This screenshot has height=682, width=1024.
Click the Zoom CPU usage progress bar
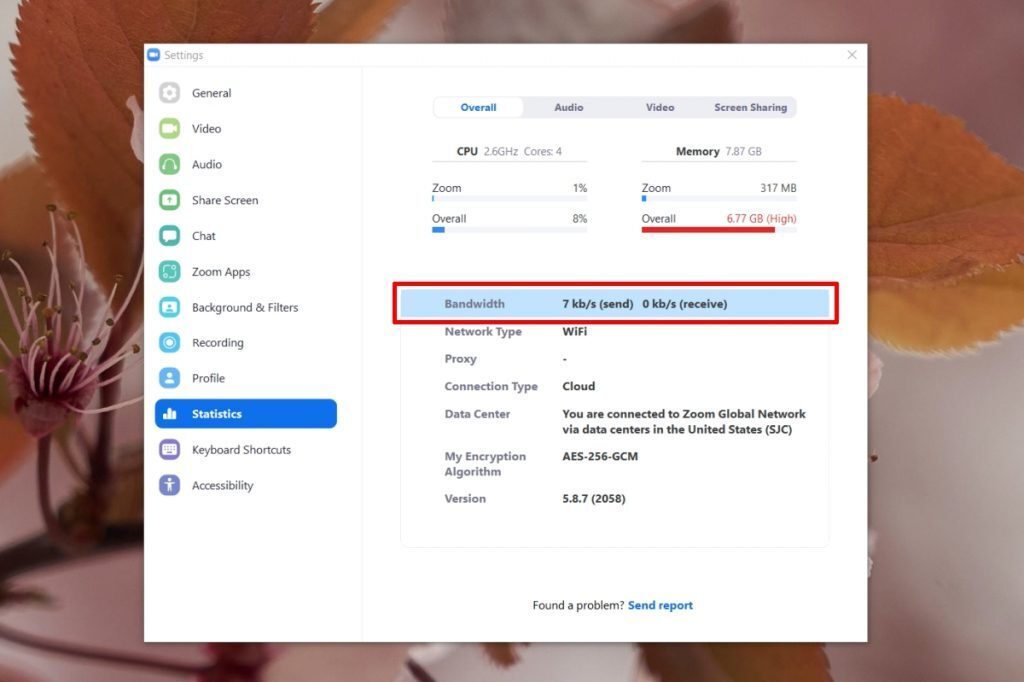pyautogui.click(x=510, y=199)
